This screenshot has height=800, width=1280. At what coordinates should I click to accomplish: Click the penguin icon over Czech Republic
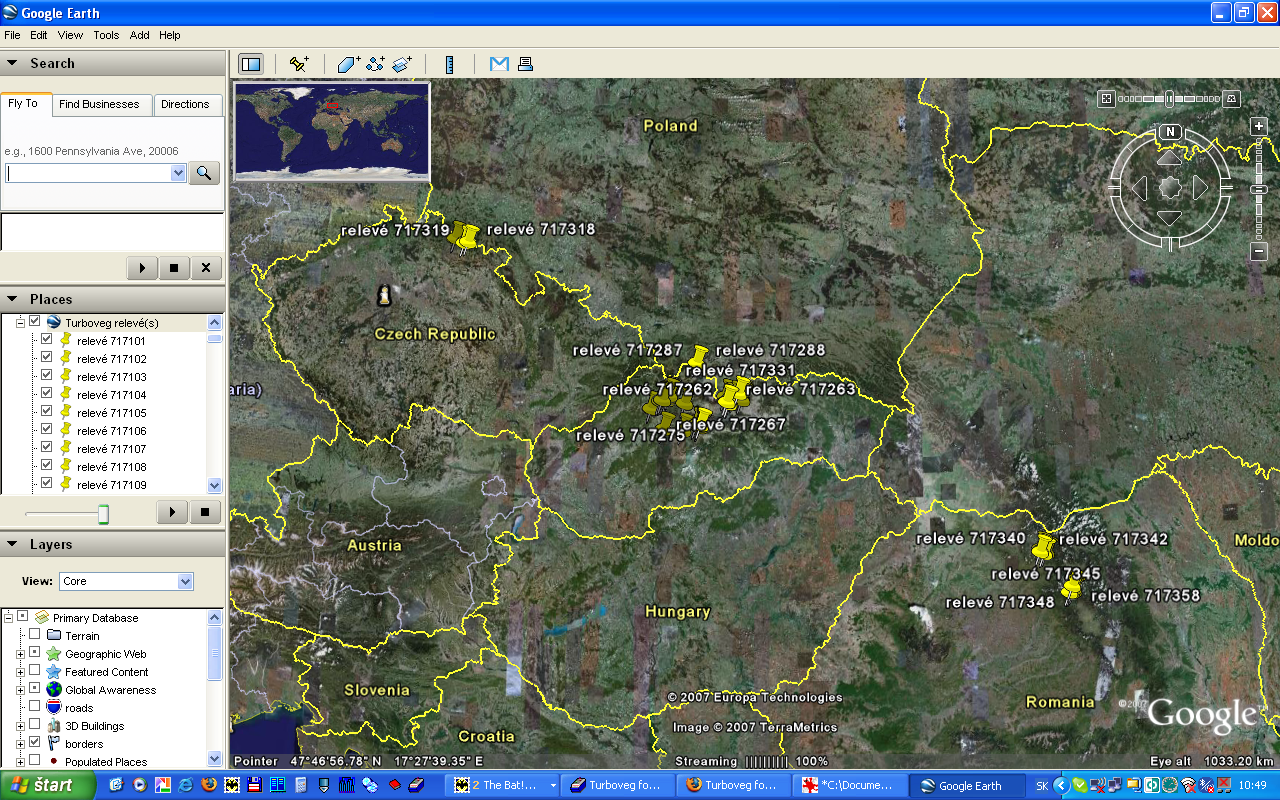(x=382, y=295)
